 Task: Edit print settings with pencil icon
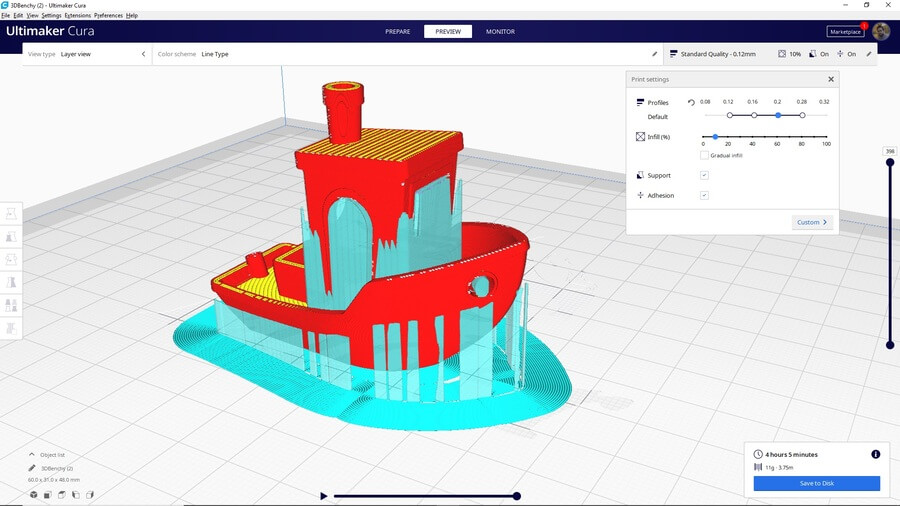[x=868, y=54]
